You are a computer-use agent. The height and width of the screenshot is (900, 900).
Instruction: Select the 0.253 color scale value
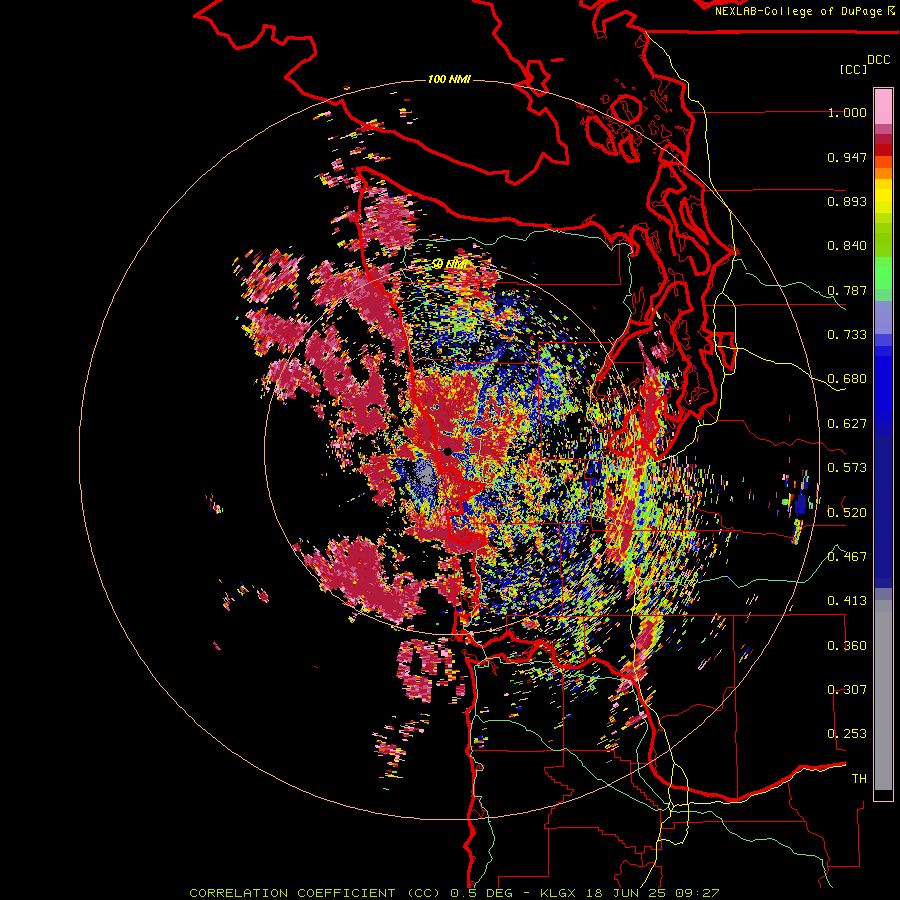tap(847, 734)
